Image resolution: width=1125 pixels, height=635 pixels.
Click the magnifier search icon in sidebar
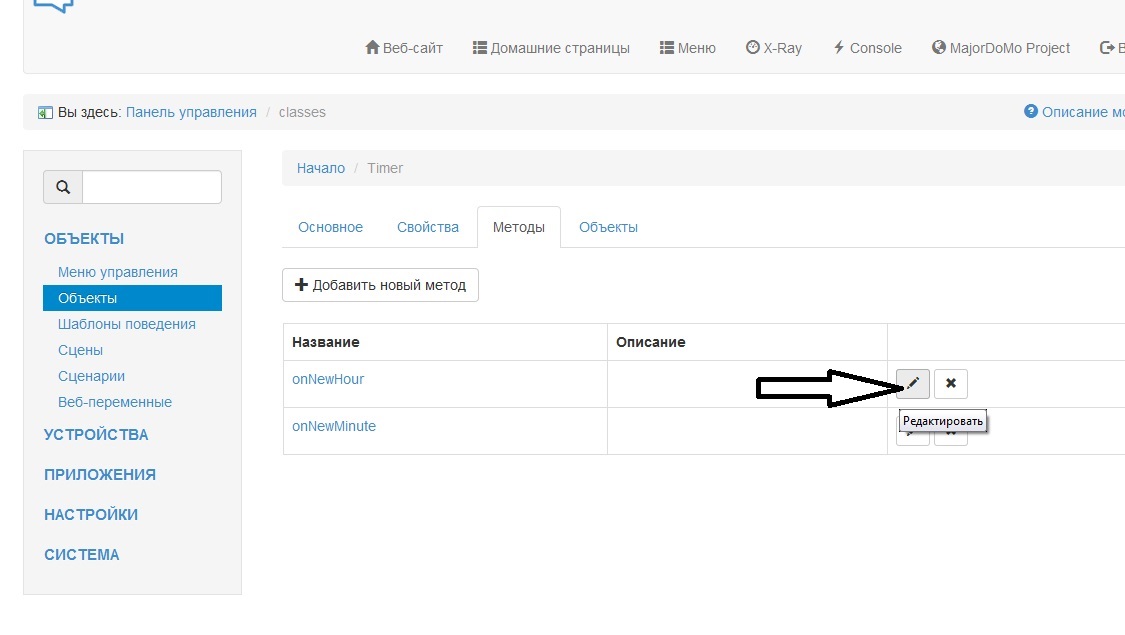63,187
